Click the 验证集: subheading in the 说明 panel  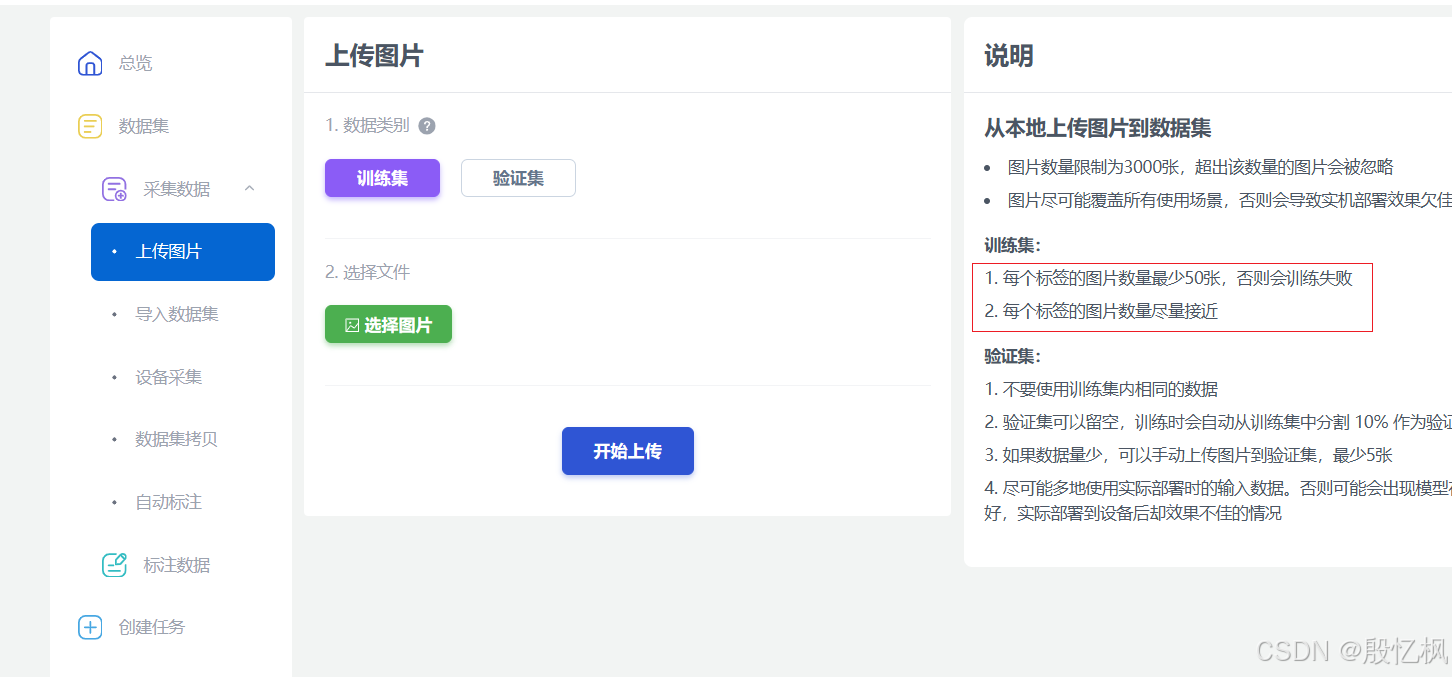click(x=1012, y=356)
